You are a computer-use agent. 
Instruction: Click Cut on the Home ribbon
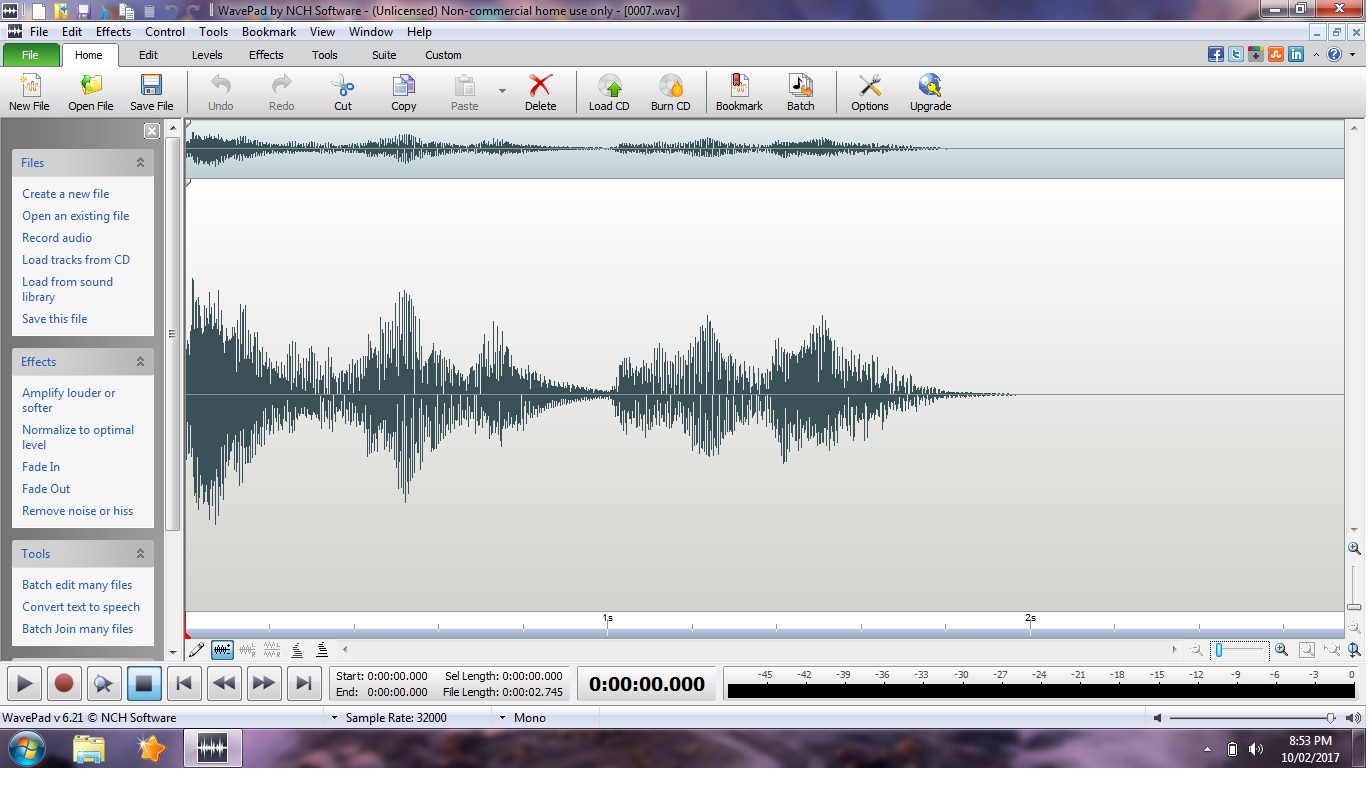pyautogui.click(x=342, y=90)
